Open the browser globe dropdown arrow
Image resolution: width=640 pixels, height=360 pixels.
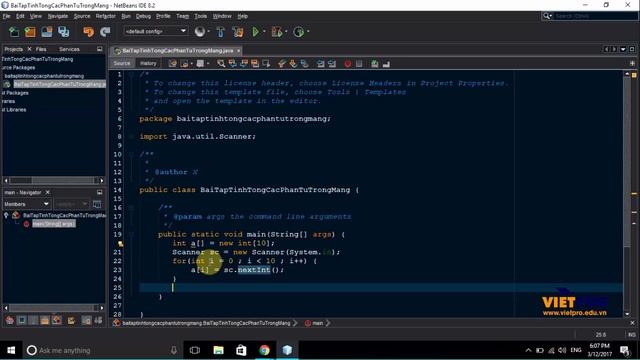coord(209,31)
